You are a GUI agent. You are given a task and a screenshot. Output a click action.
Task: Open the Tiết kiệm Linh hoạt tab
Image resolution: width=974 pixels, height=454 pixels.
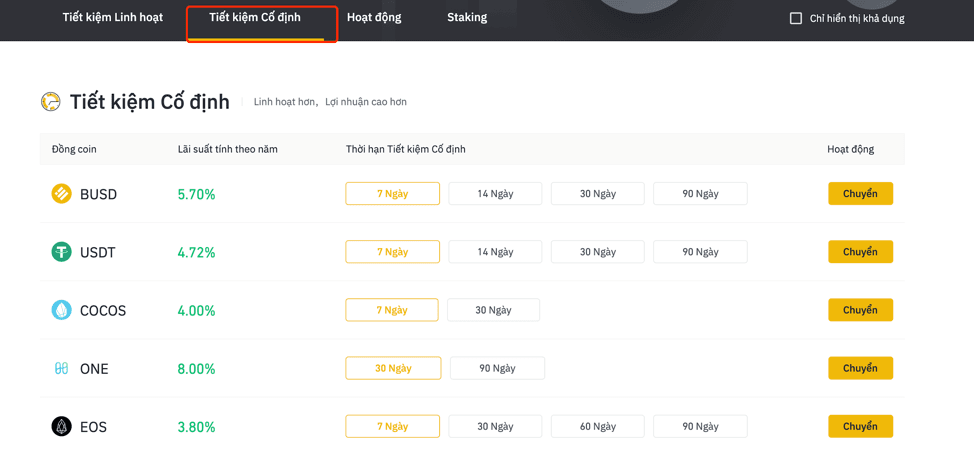tap(112, 17)
